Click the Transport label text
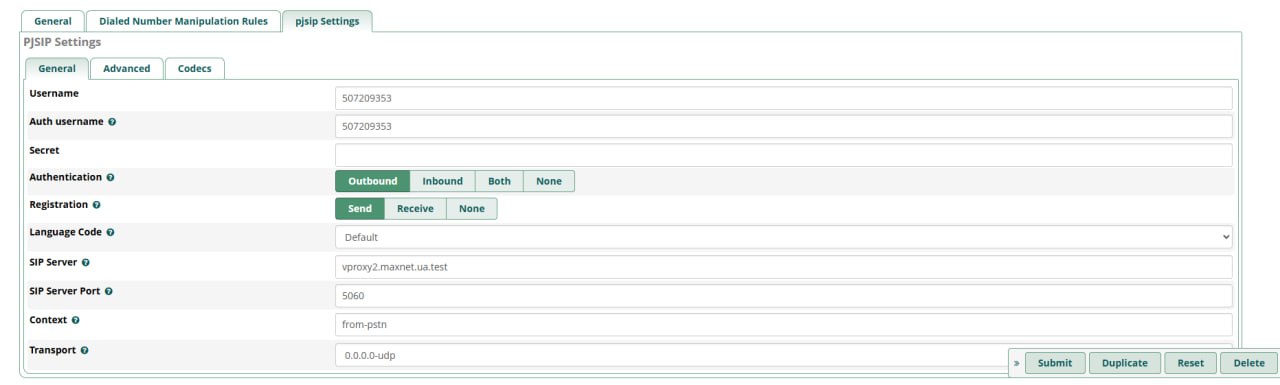1280x385 pixels. tap(53, 350)
